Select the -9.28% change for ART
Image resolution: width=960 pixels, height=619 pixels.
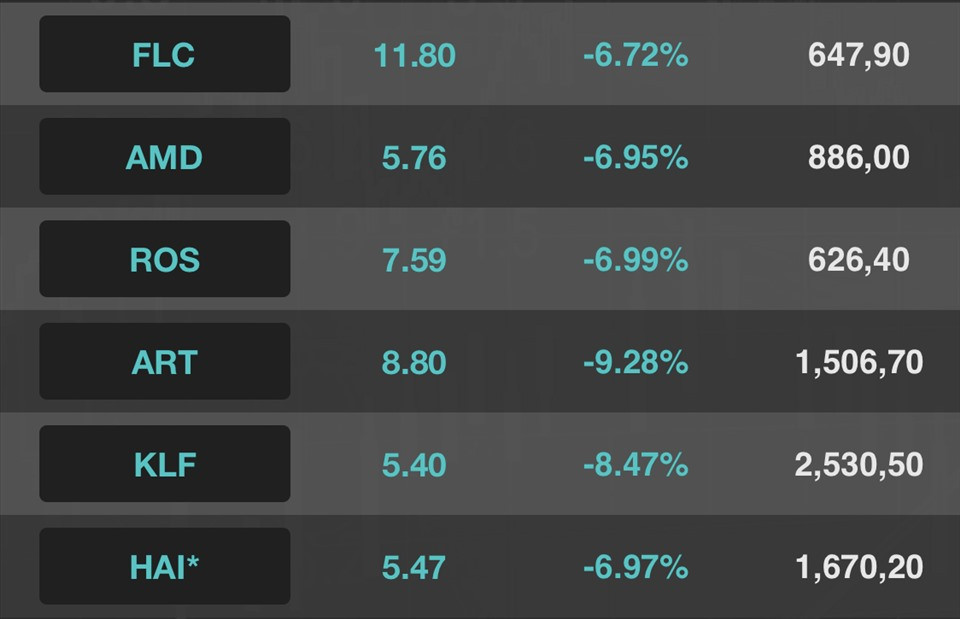(636, 362)
